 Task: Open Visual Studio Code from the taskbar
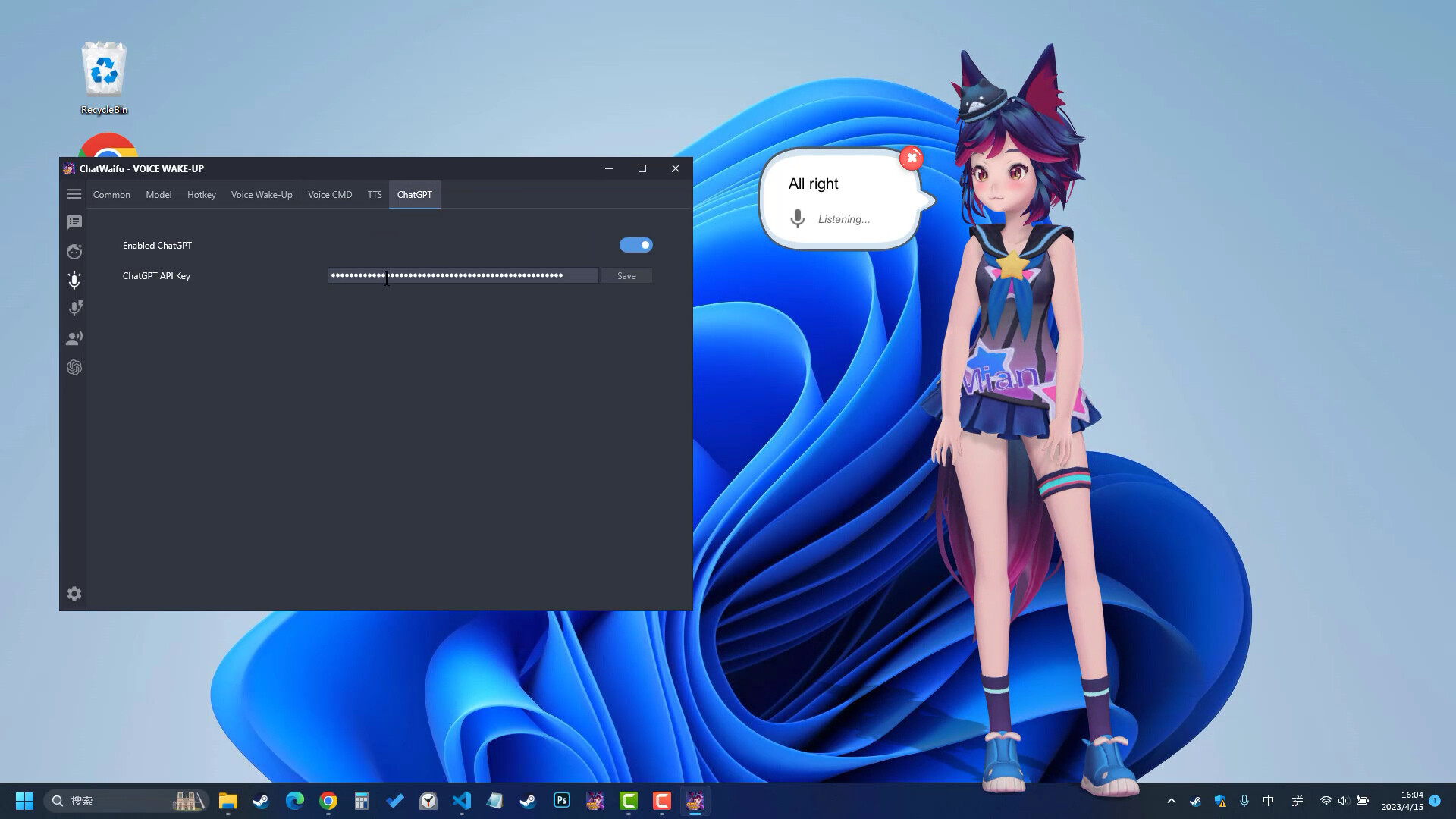pos(461,801)
